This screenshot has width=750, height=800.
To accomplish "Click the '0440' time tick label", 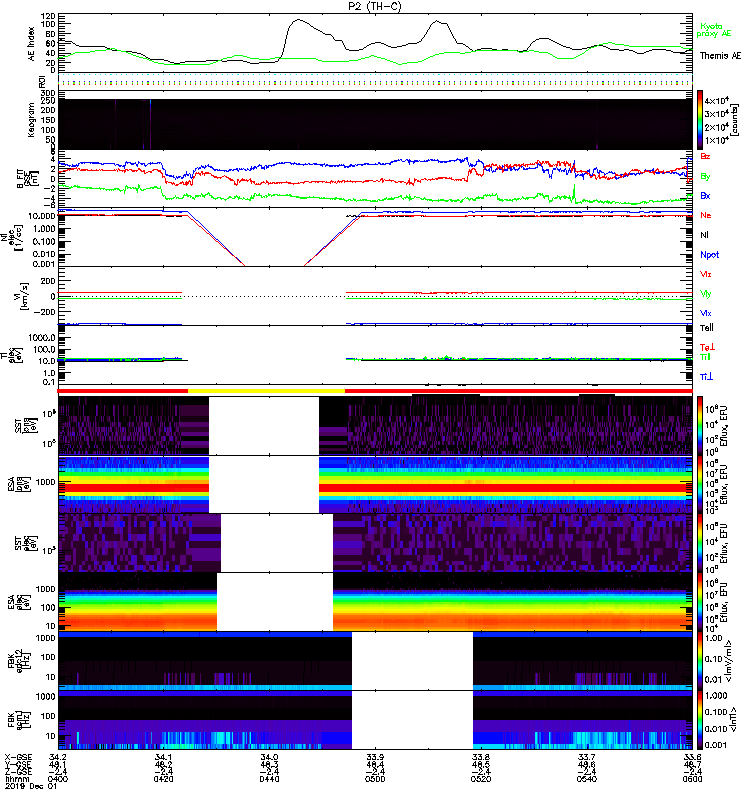I will pyautogui.click(x=269, y=779).
